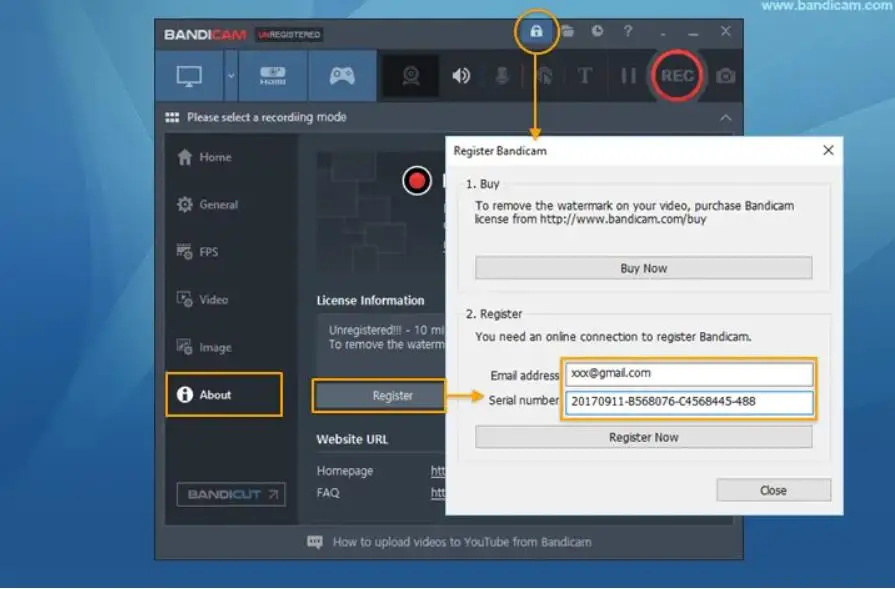Capture a screenshot with the camera icon
895x589 pixels.
725,76
